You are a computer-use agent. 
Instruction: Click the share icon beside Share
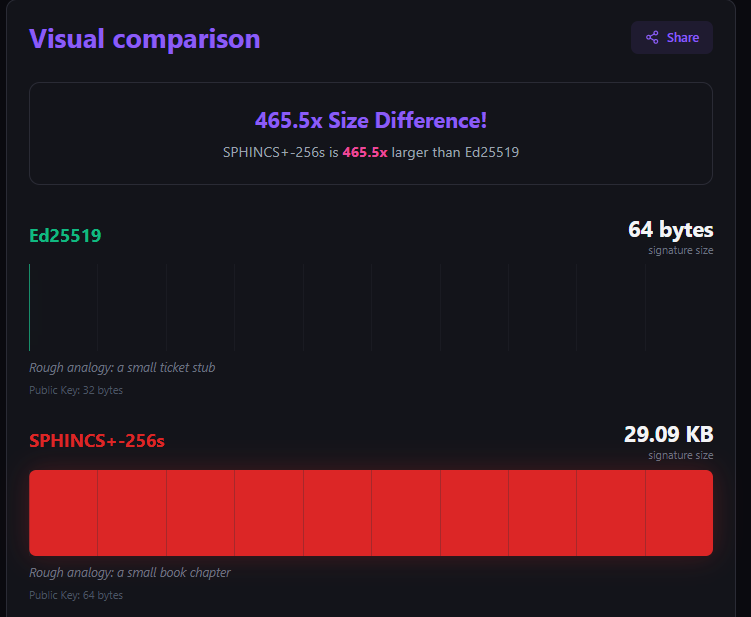click(x=652, y=37)
